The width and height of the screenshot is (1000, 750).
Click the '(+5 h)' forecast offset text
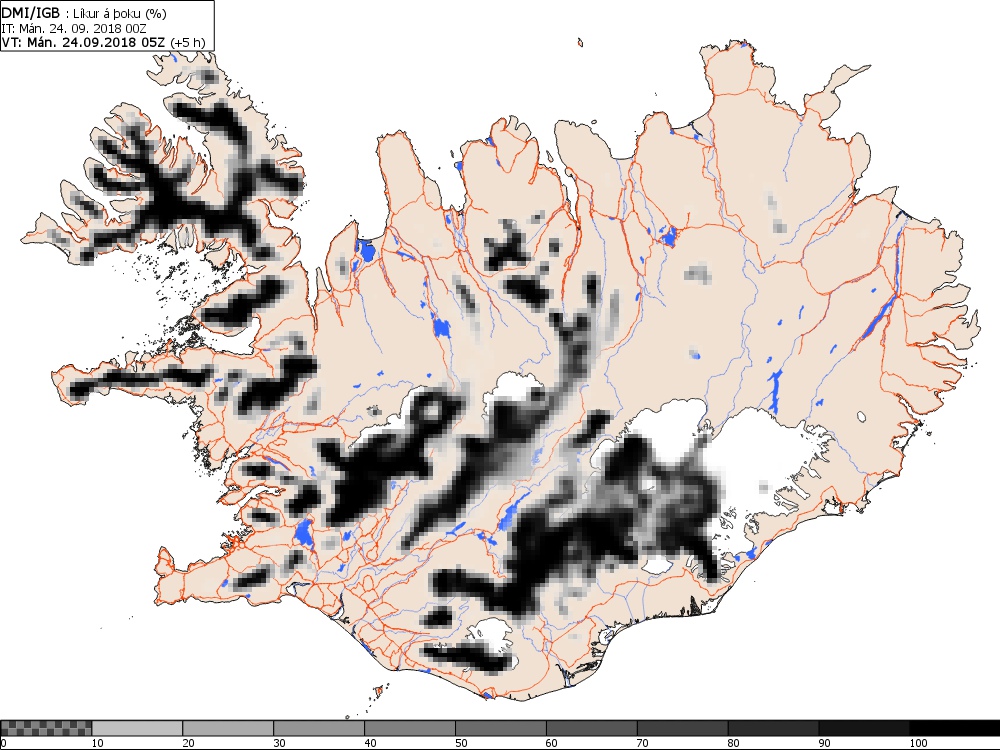coord(188,42)
